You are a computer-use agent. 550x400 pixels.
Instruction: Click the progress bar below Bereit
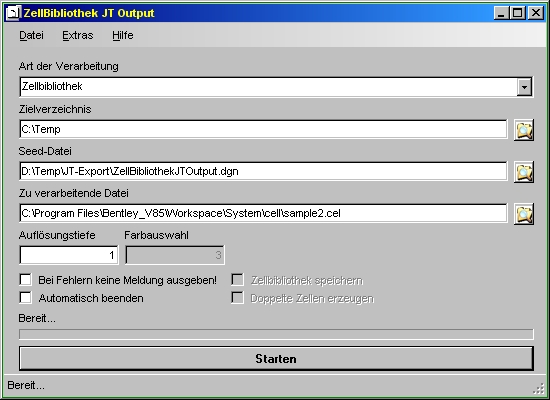click(276, 334)
